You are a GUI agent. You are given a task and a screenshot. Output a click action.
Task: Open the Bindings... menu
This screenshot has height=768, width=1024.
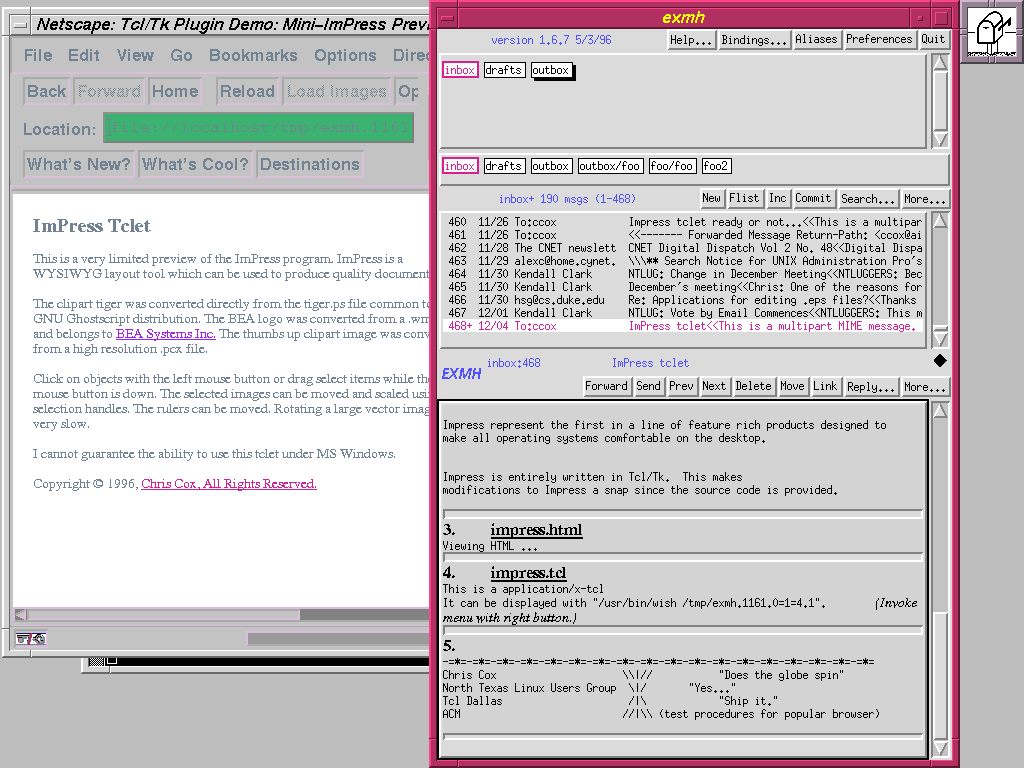754,40
